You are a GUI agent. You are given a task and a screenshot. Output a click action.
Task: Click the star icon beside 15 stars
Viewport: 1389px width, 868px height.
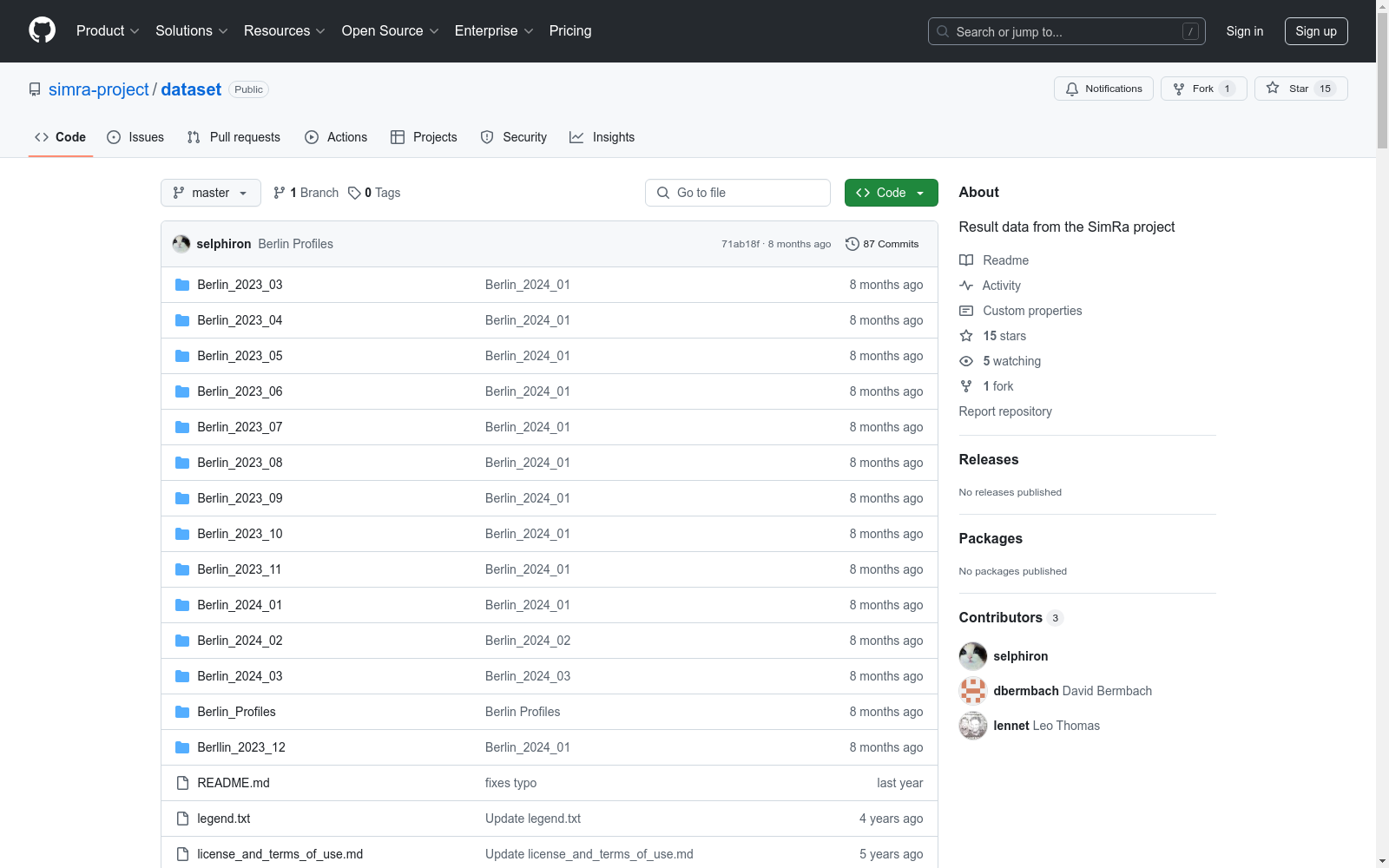tap(966, 336)
